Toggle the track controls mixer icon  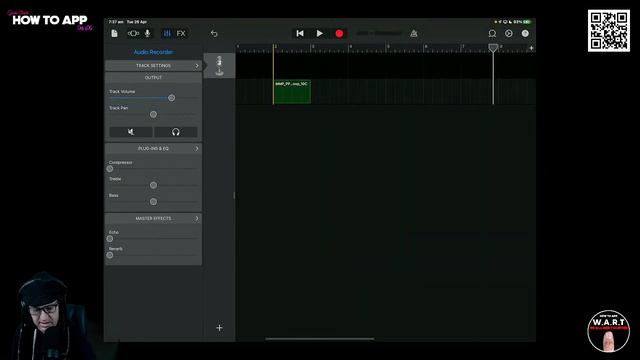click(x=167, y=33)
